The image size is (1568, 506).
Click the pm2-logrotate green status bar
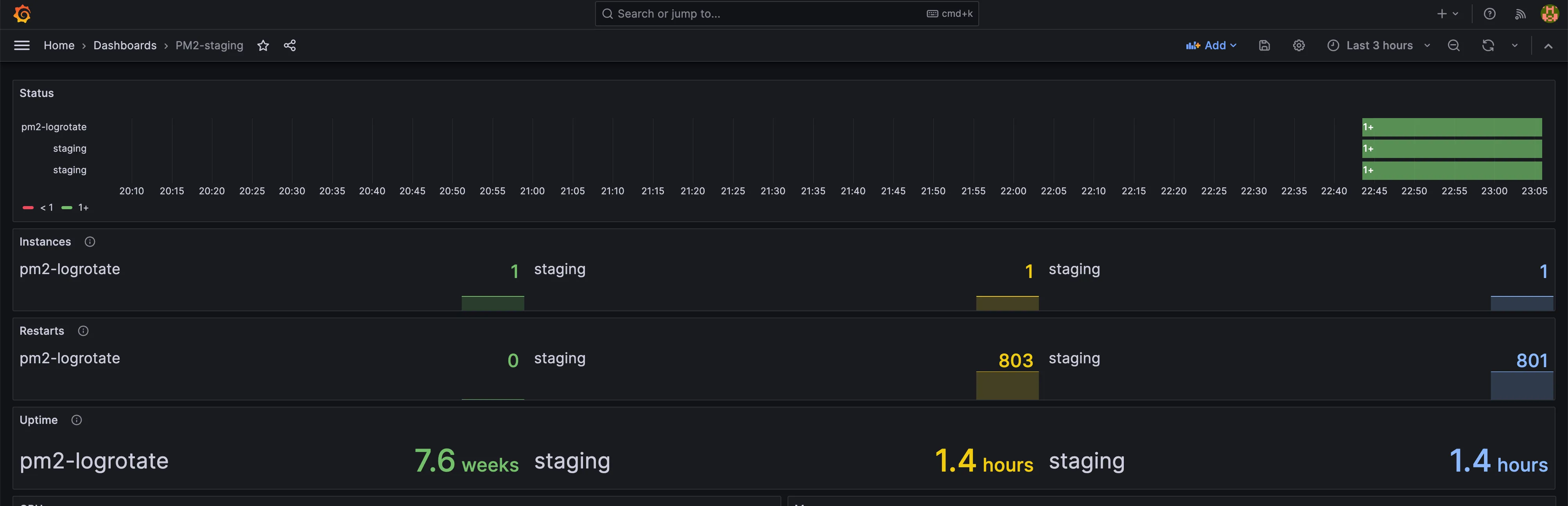(1452, 127)
